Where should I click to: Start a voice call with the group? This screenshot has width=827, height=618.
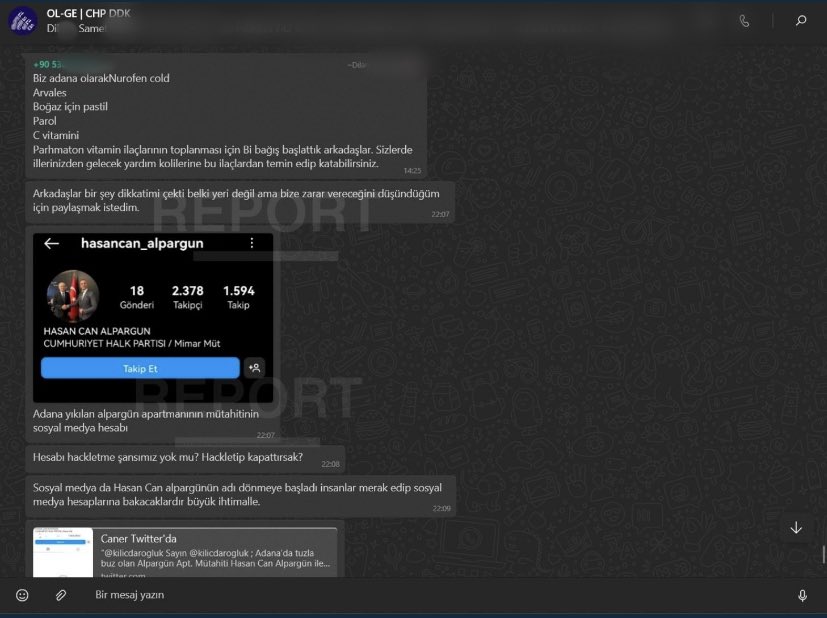click(744, 21)
